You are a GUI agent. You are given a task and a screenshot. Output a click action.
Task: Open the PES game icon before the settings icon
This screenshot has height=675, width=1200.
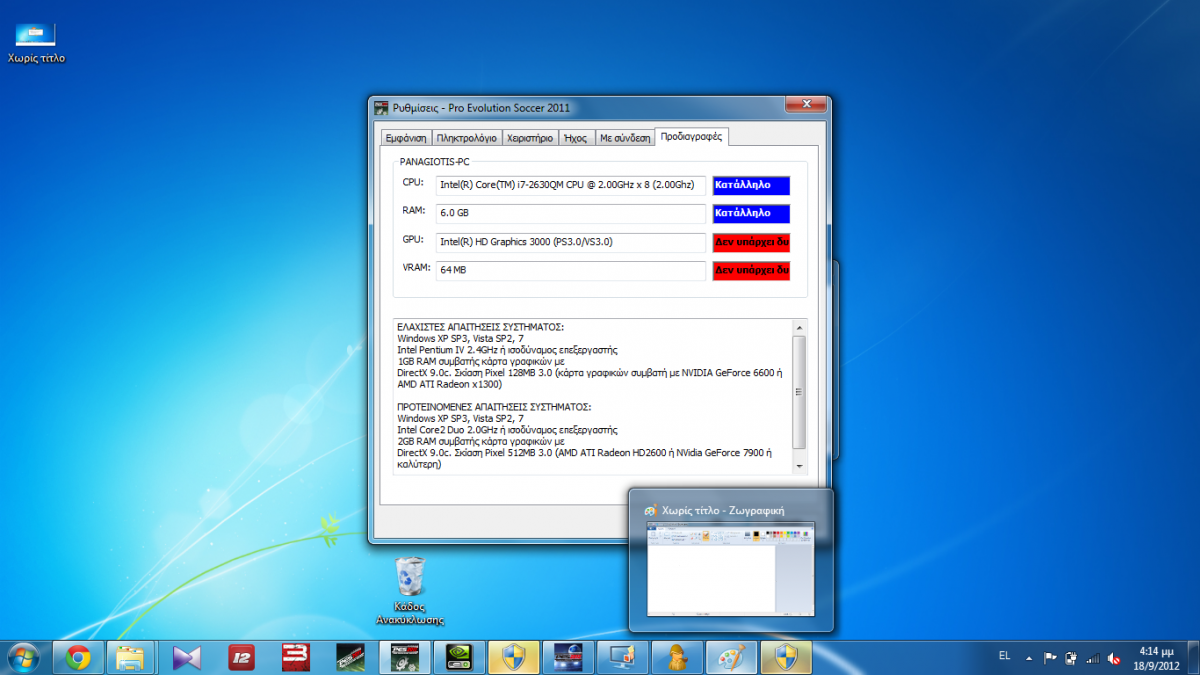tap(349, 657)
